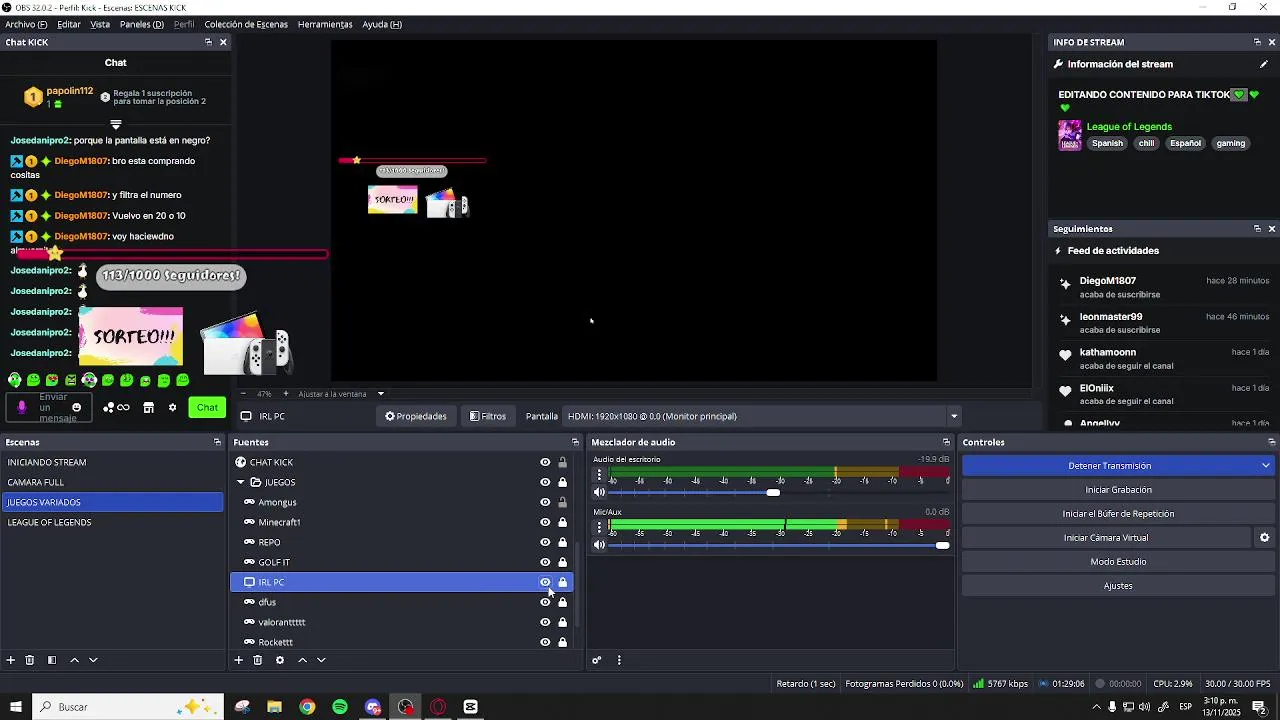Open emoji picker in chat message box
Screen dimensions: 1280x720
click(76, 408)
